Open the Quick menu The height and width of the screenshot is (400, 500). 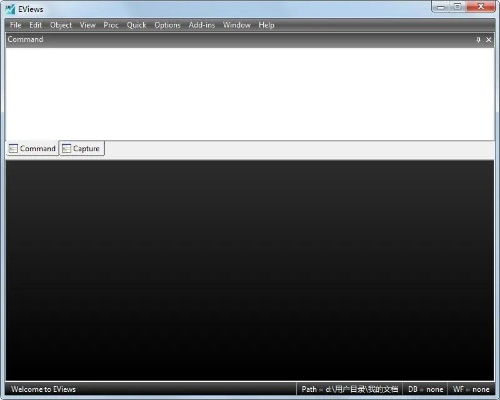136,25
